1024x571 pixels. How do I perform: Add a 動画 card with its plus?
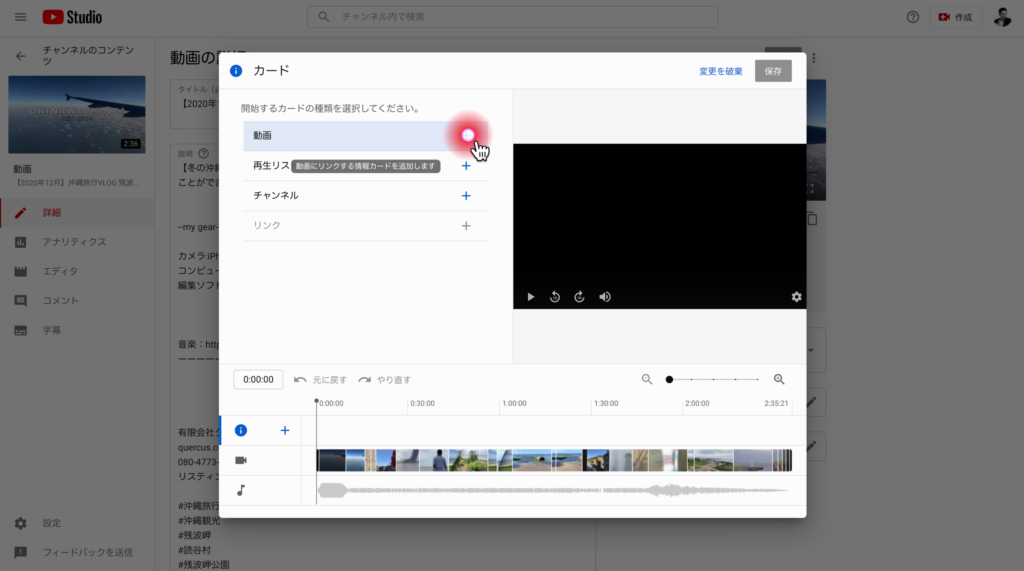click(x=467, y=135)
